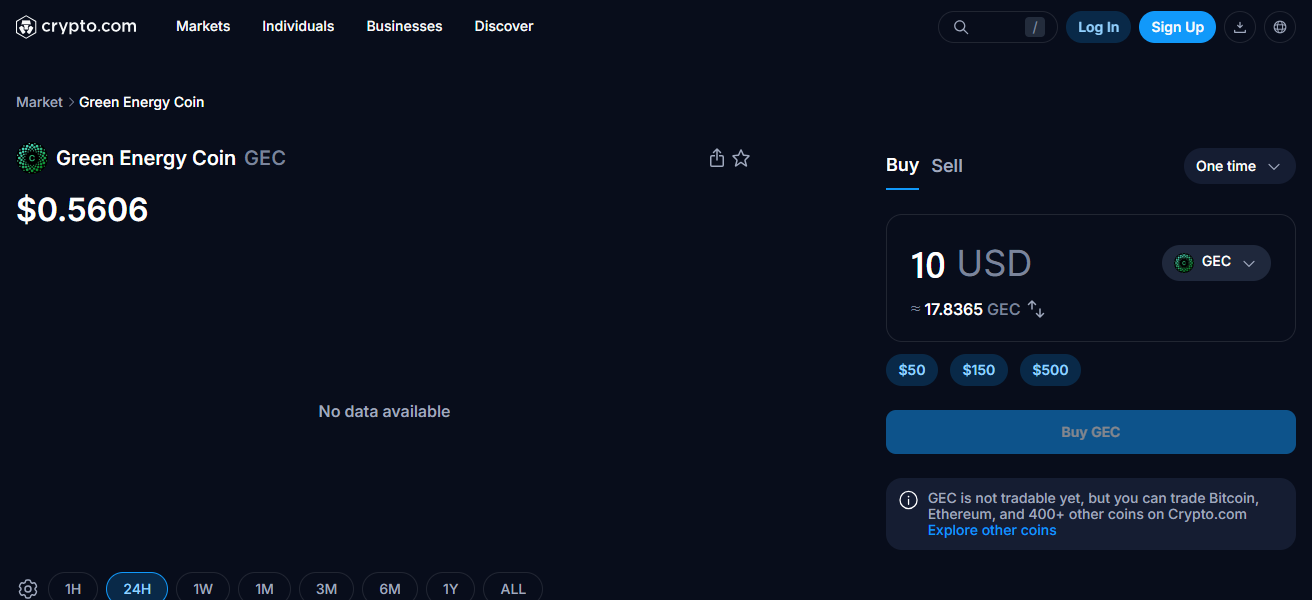This screenshot has height=600, width=1312.
Task: Select the ALL chart timeframe
Action: click(513, 589)
